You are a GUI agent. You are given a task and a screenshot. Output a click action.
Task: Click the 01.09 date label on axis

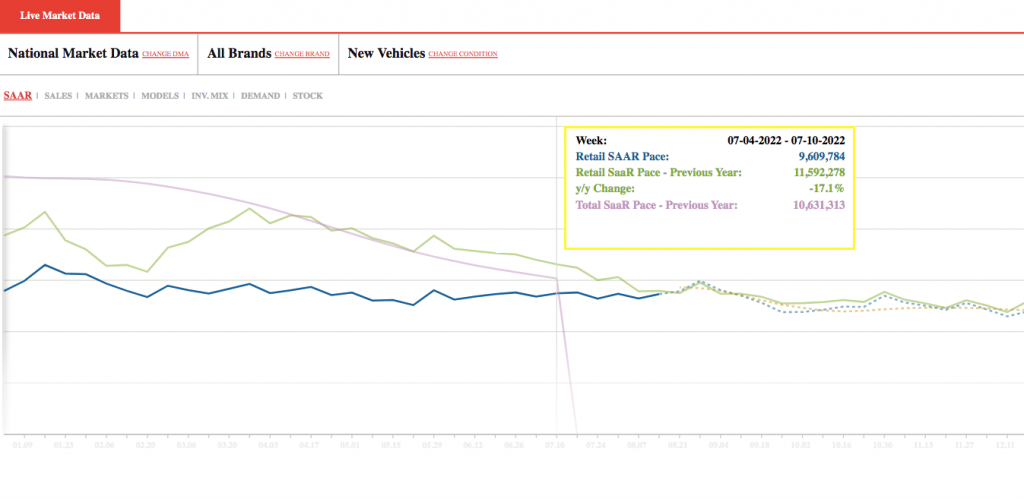(x=23, y=445)
